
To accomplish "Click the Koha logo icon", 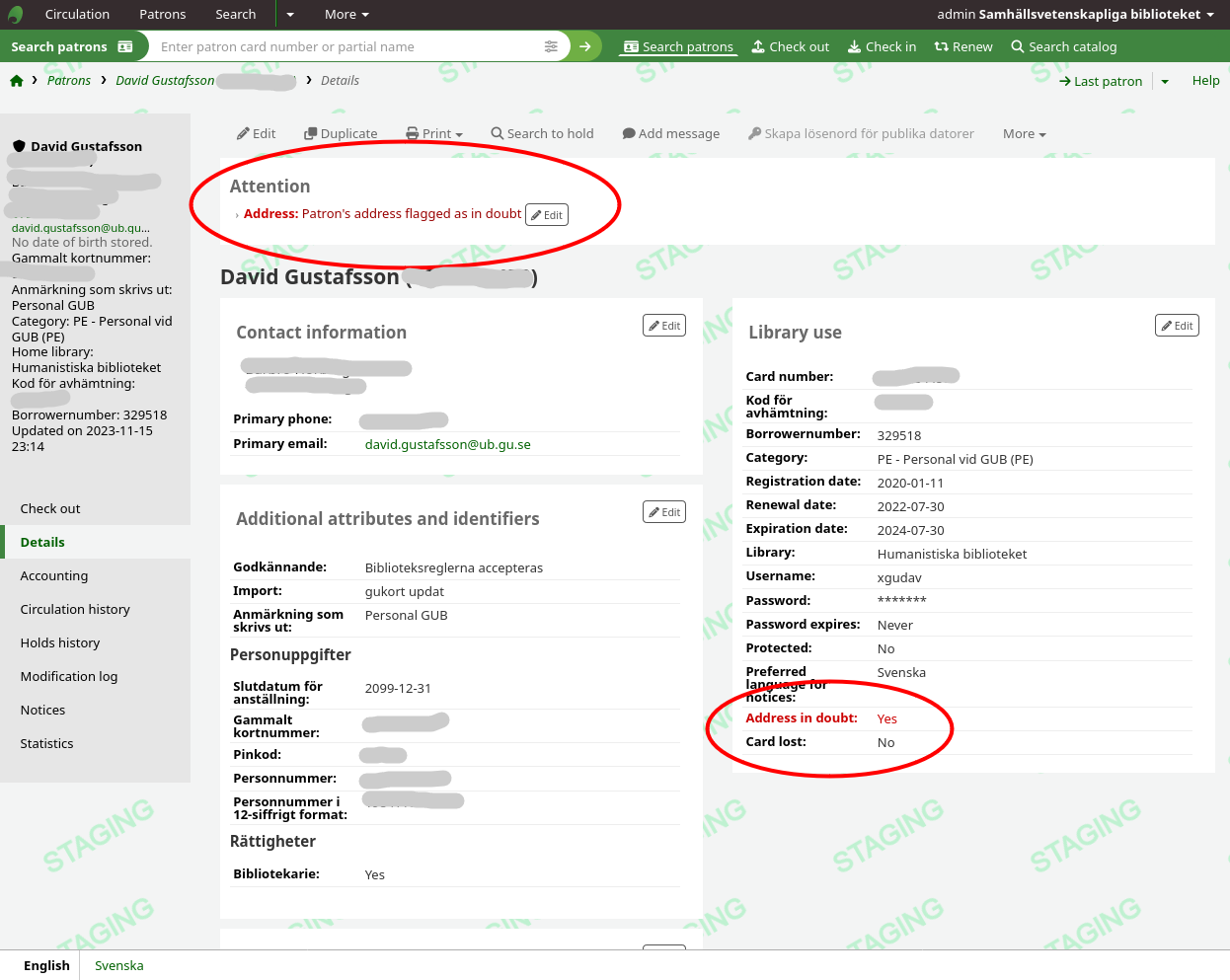I will 15,15.
